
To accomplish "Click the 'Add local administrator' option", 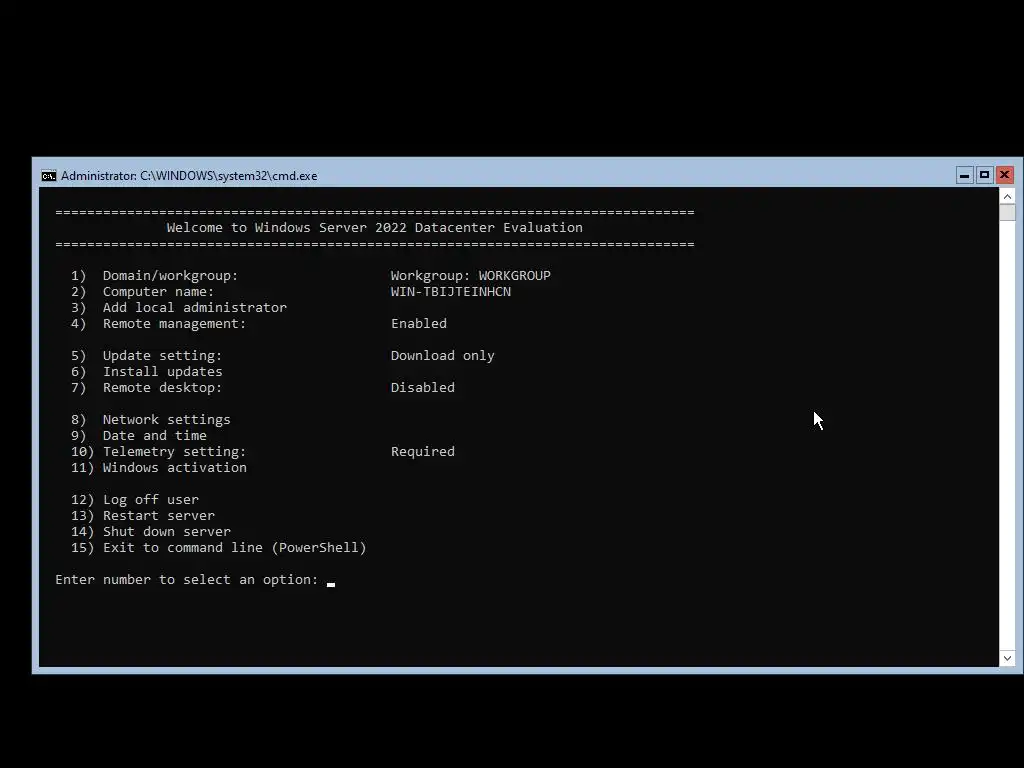I will click(x=179, y=308).
